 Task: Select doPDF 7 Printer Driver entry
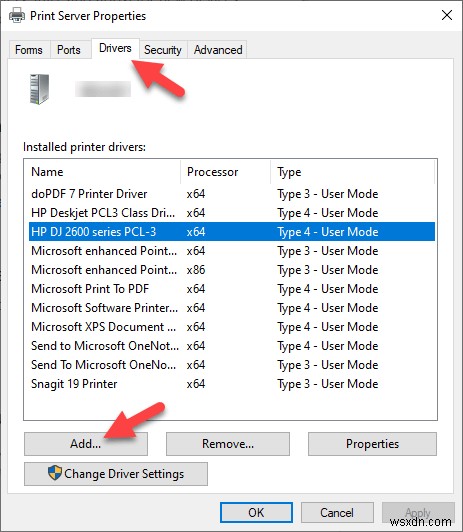click(232, 194)
